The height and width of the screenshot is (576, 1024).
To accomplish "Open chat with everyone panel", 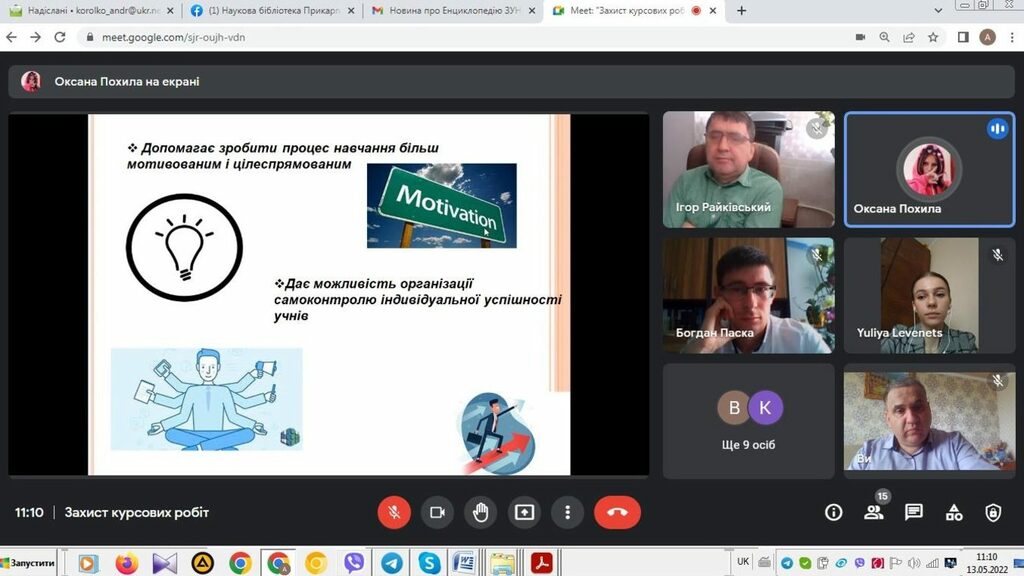I will [x=913, y=512].
